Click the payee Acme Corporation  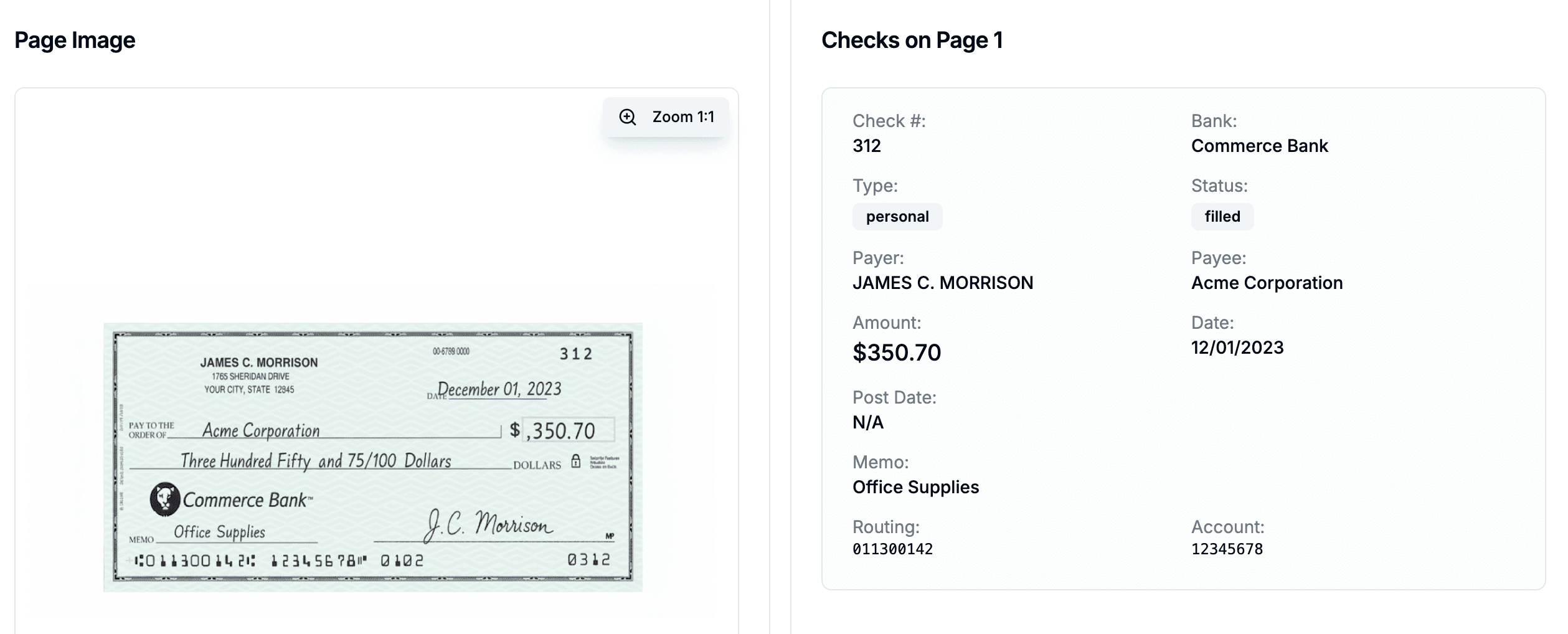pyautogui.click(x=1267, y=282)
